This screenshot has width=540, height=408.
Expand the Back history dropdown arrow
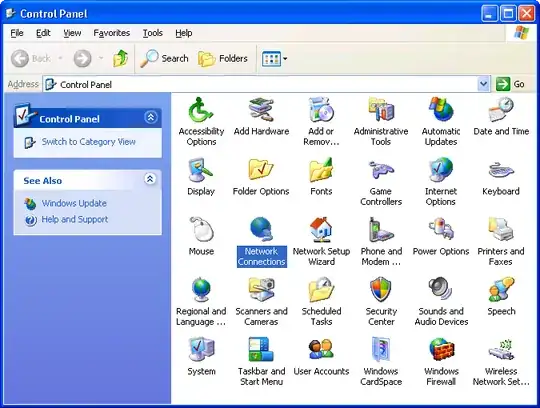tap(60, 58)
